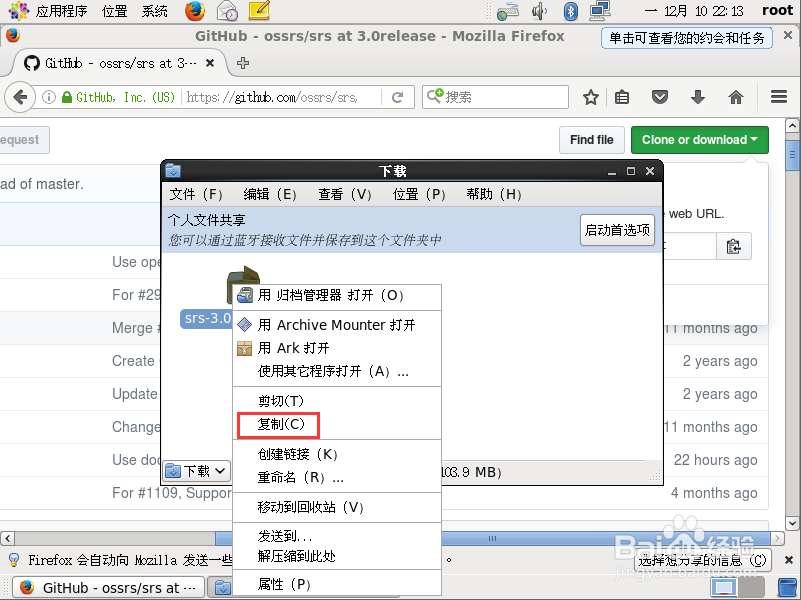This screenshot has width=801, height=600.
Task: Open Firefox hamburger menu
Action: (779, 97)
